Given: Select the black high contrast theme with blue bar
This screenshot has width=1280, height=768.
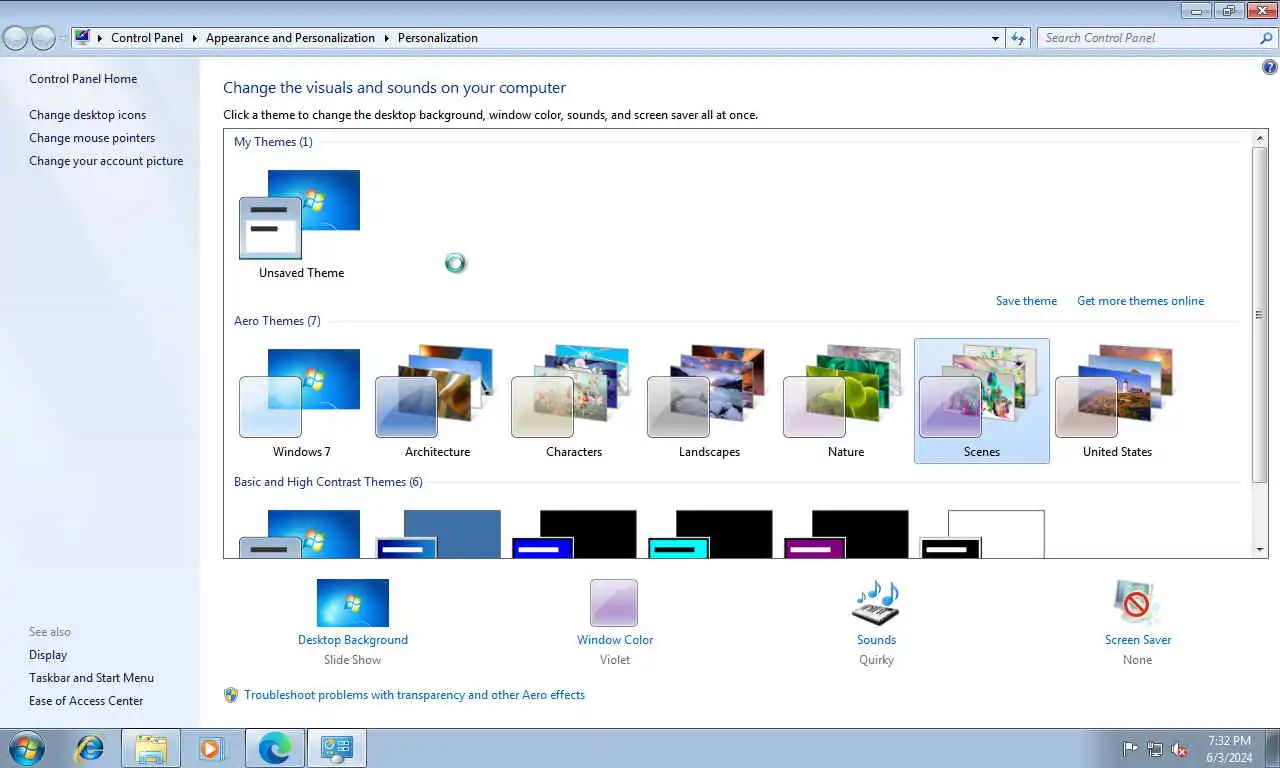Looking at the screenshot, I should tap(573, 534).
